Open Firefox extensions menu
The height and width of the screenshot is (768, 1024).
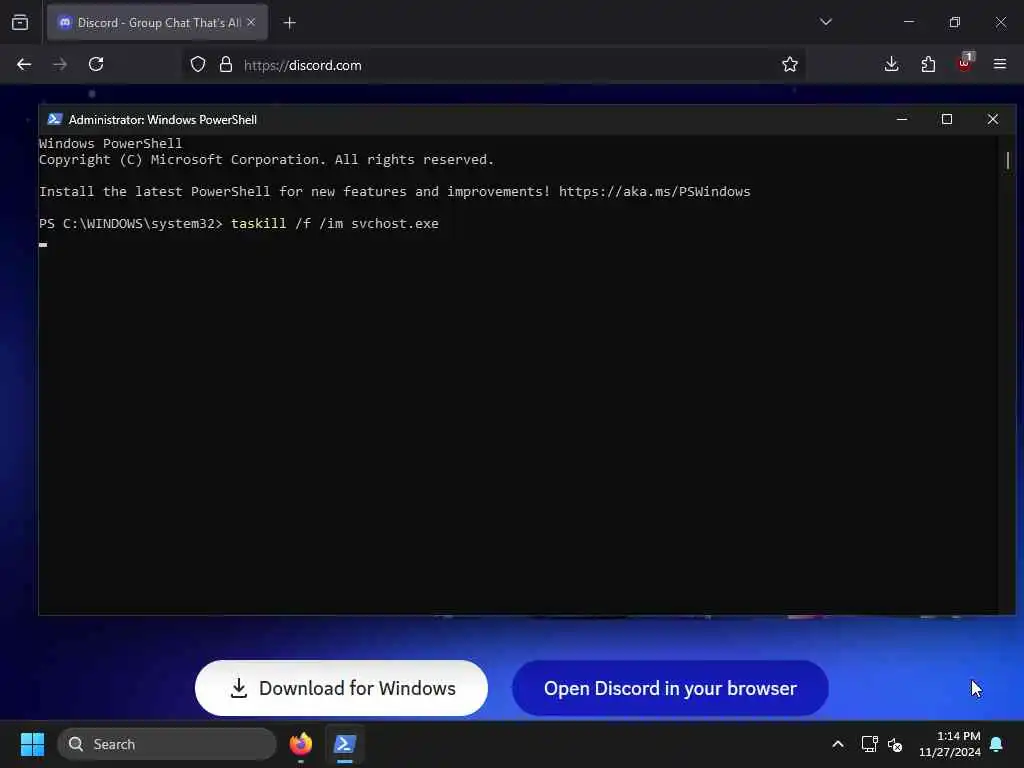coord(928,64)
